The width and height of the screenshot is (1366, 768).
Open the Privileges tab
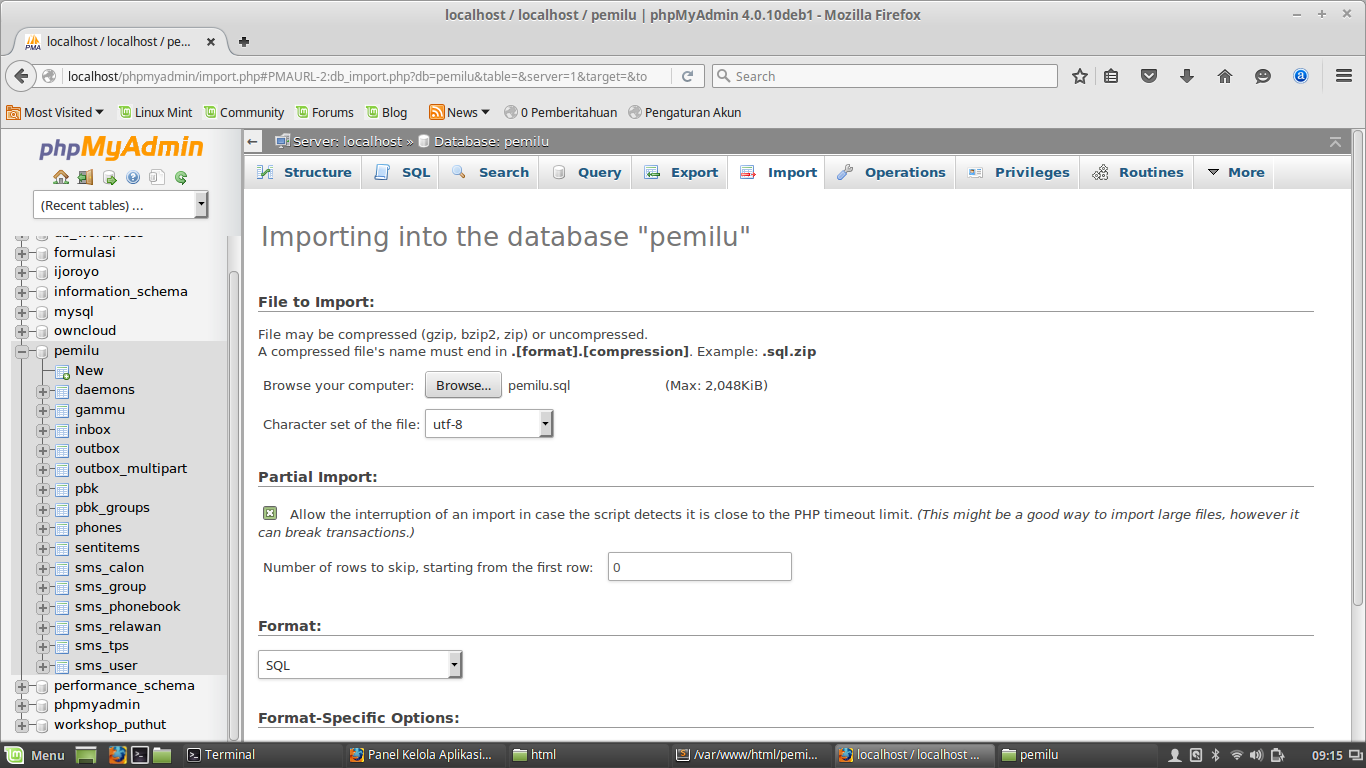point(1018,172)
